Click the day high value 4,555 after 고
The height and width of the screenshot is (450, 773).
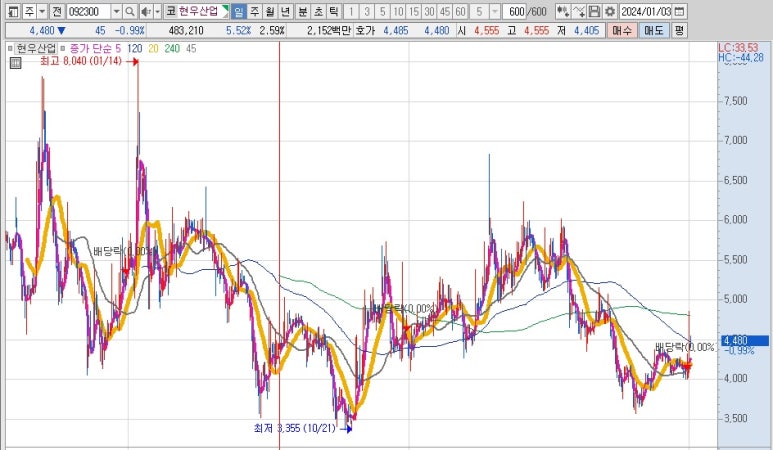pos(536,31)
